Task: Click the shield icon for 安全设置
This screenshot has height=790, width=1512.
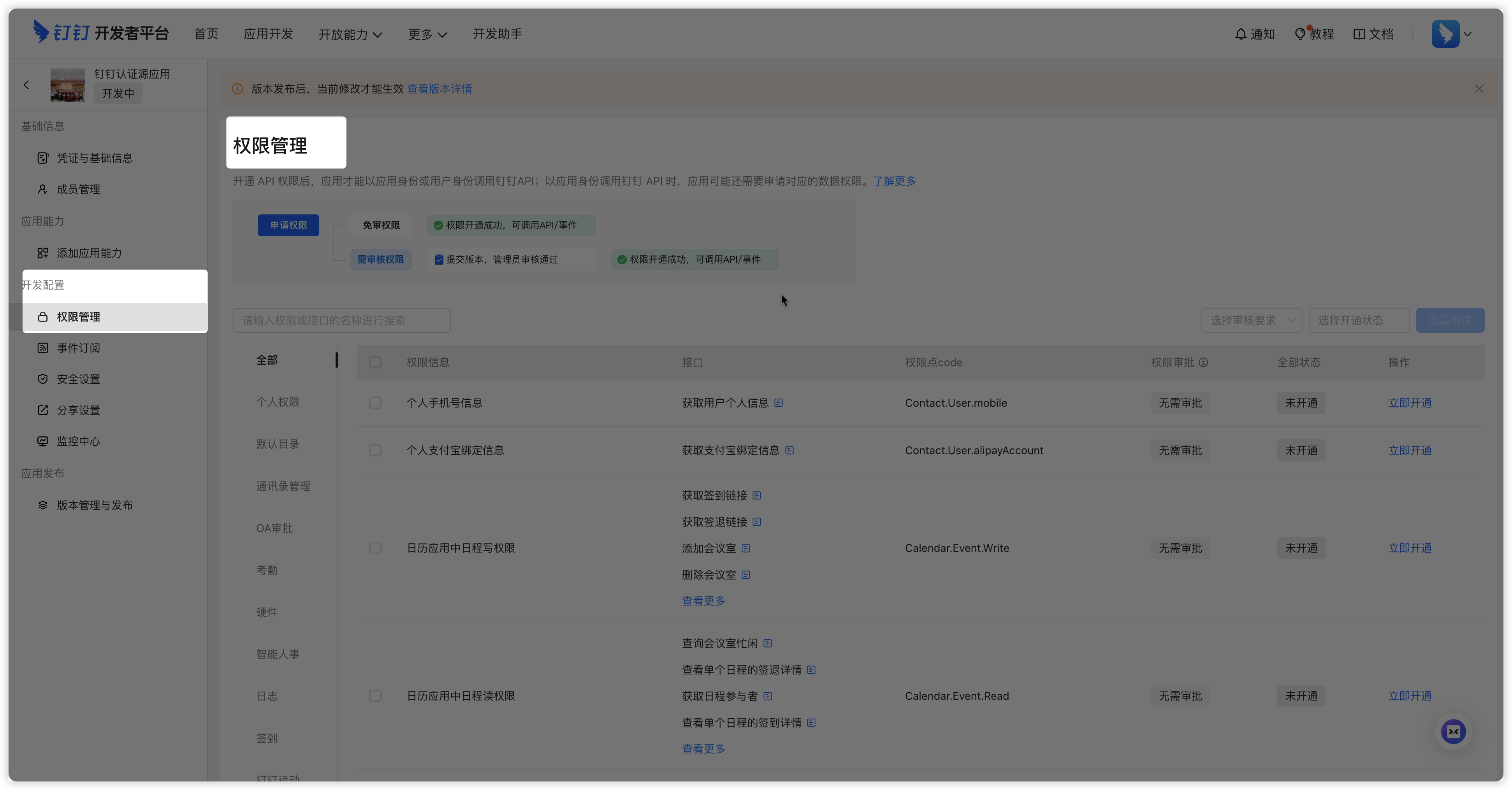Action: (x=43, y=379)
